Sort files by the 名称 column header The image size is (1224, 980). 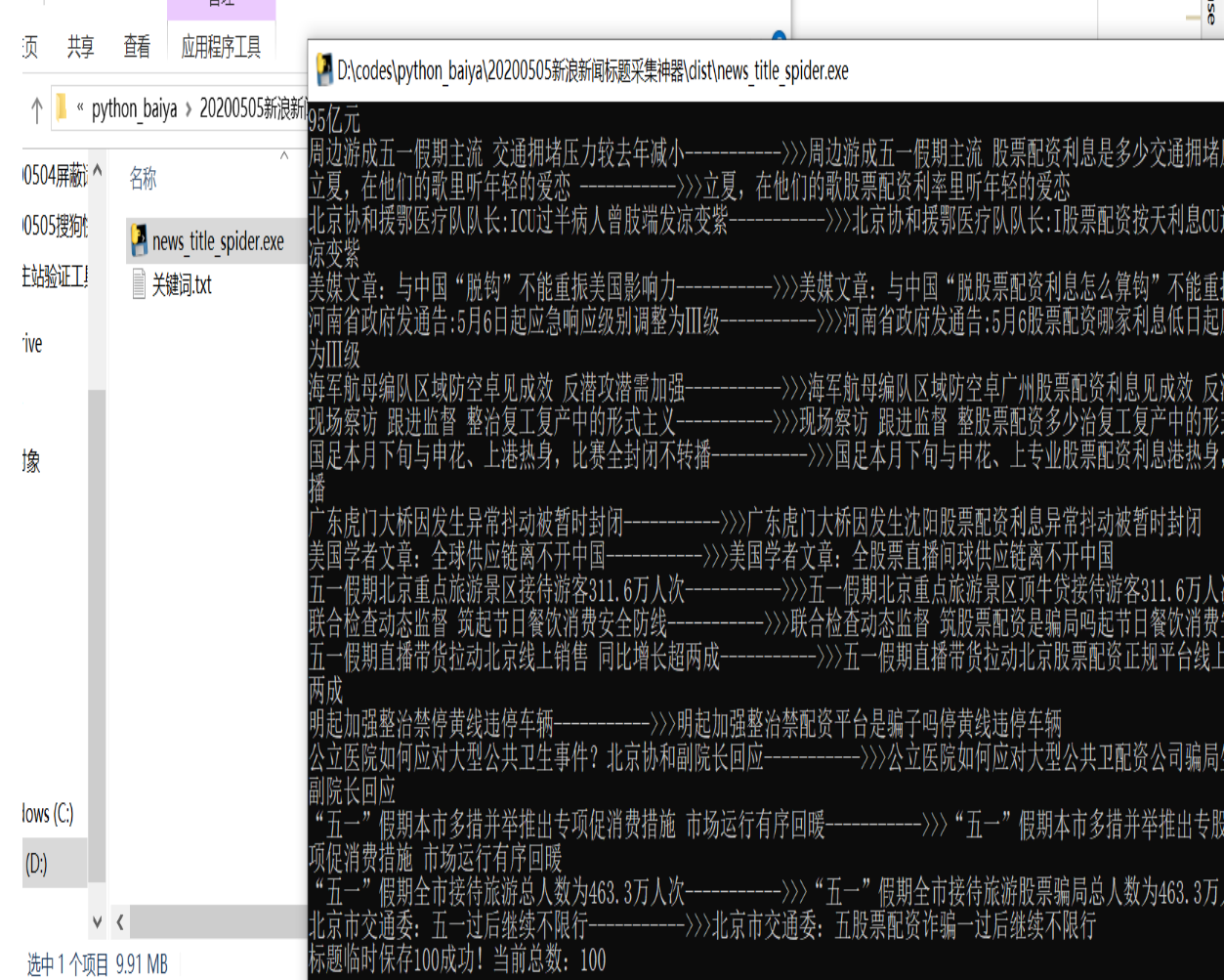point(143,178)
